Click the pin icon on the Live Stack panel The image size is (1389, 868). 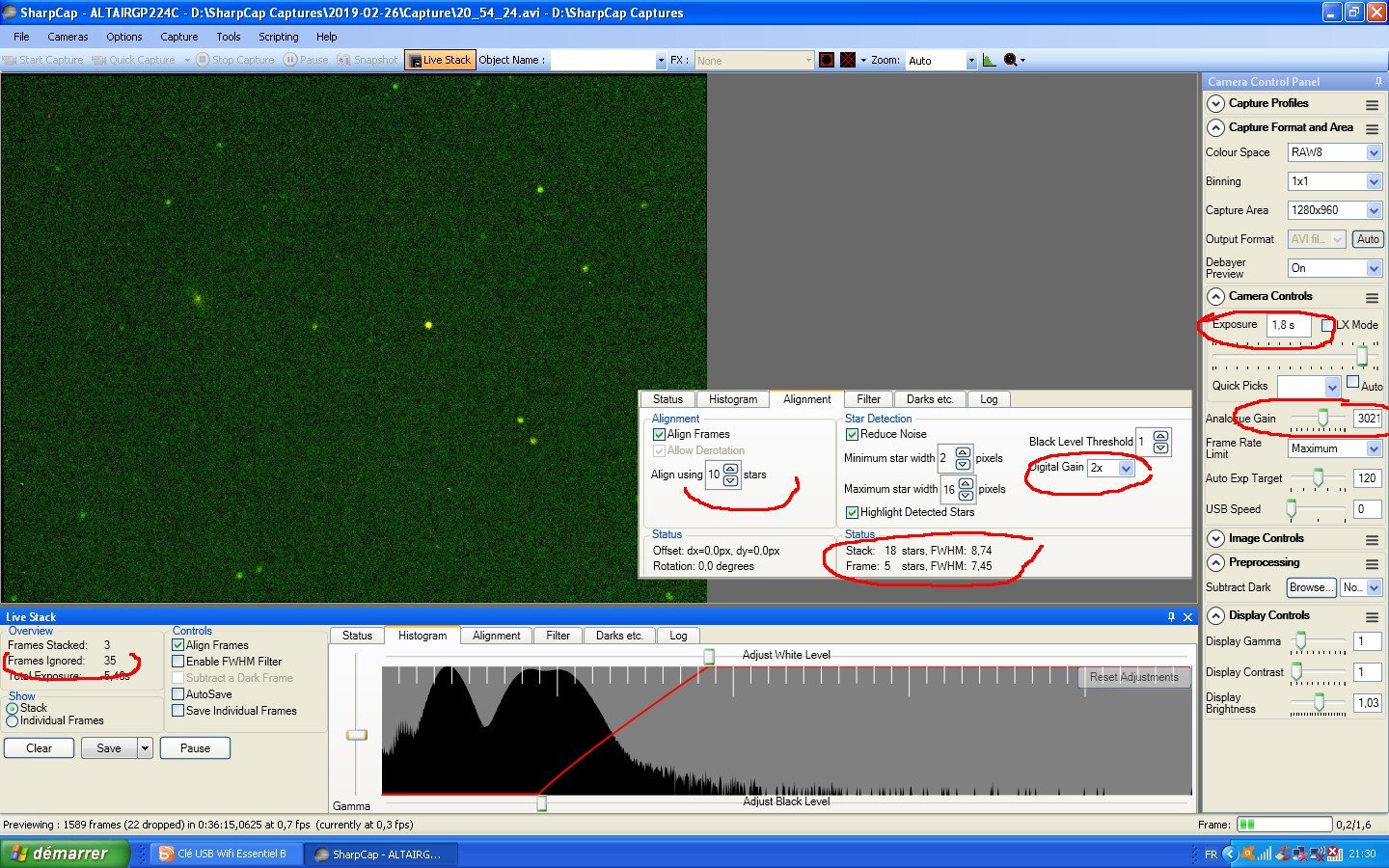coord(1171,617)
